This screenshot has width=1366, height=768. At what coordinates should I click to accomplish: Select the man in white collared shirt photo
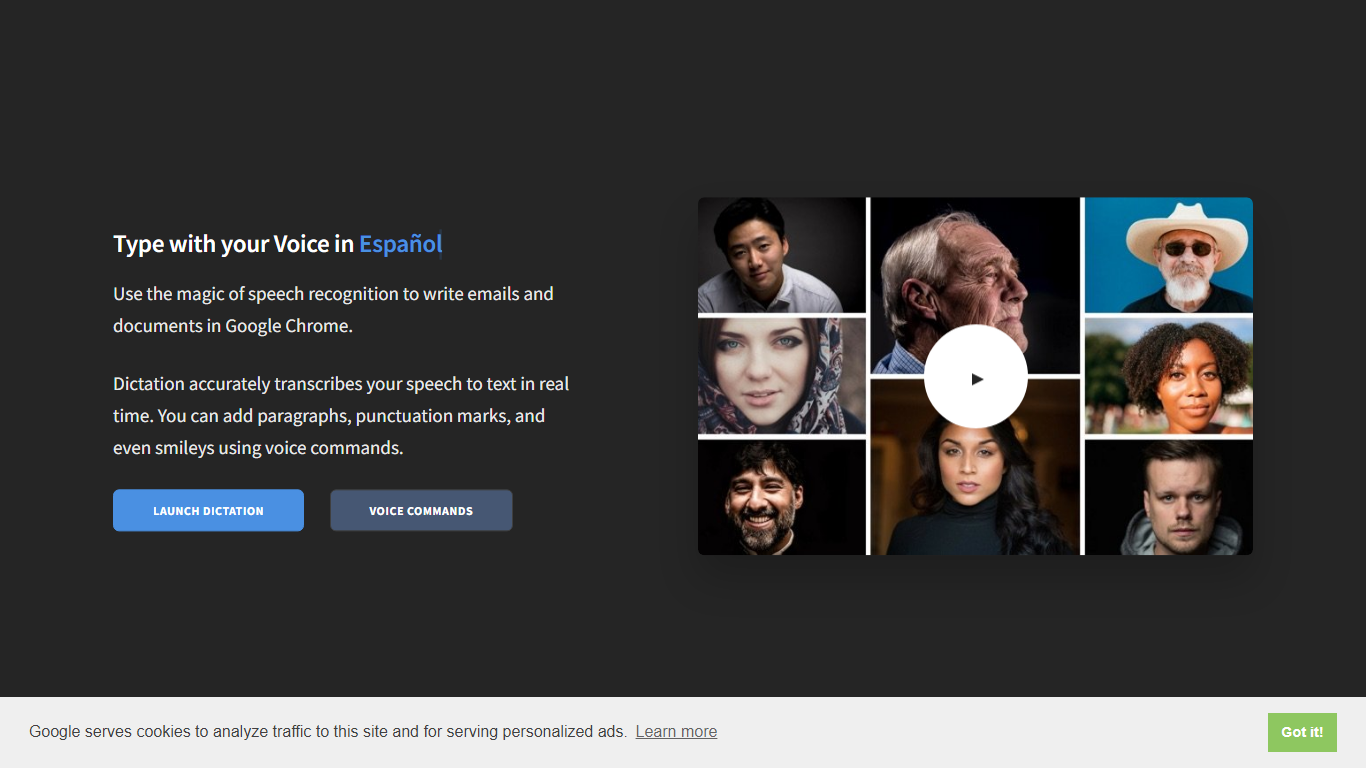[781, 254]
